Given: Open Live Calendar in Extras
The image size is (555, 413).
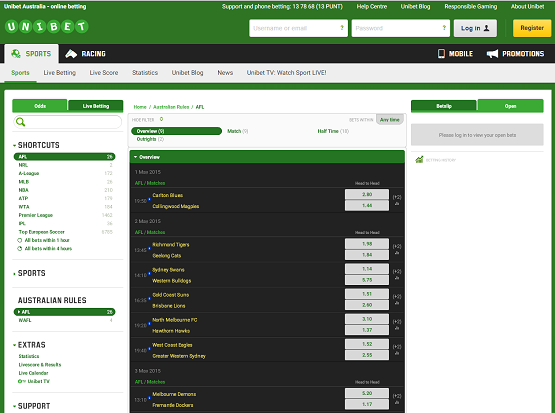Looking at the screenshot, I should pyautogui.click(x=33, y=373).
